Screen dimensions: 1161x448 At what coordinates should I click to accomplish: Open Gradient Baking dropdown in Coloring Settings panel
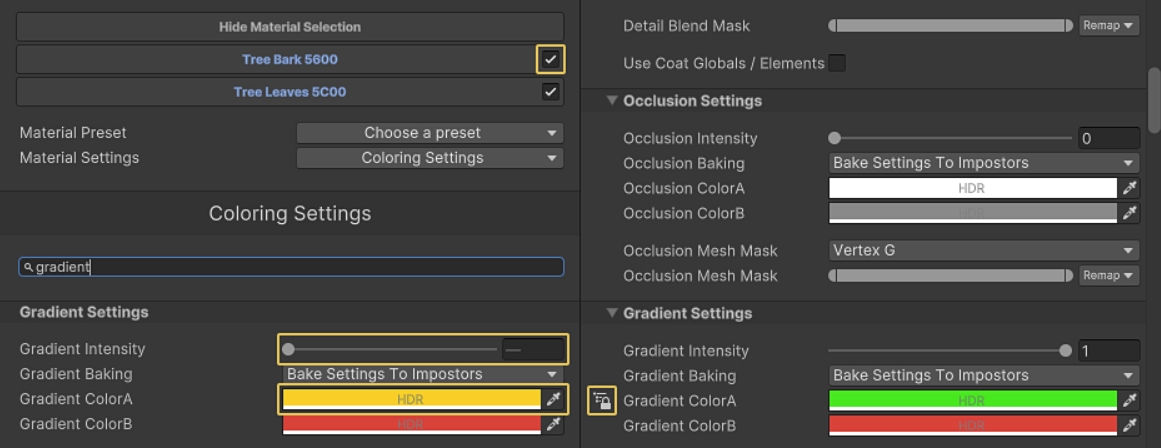point(422,374)
